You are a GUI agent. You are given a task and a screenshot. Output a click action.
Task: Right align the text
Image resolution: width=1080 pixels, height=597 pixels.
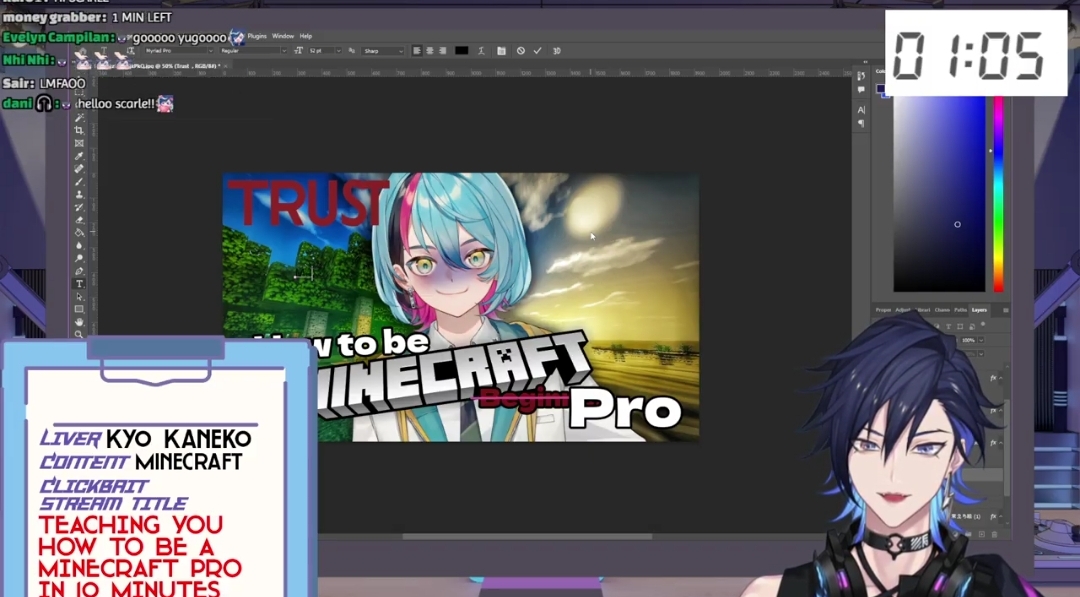[x=442, y=51]
